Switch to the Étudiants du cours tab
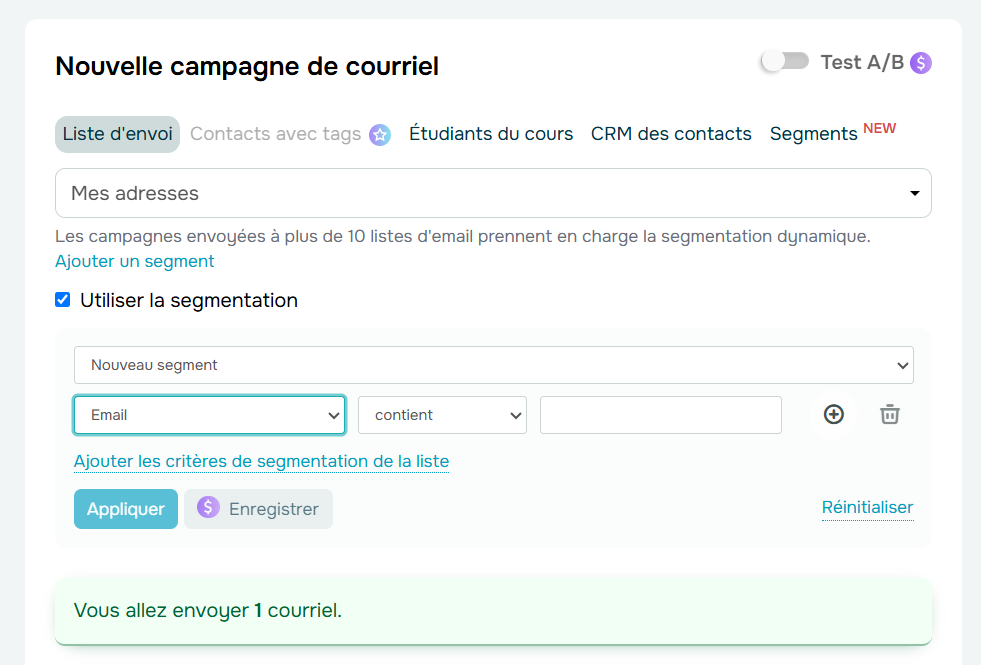The image size is (981, 665). point(491,133)
